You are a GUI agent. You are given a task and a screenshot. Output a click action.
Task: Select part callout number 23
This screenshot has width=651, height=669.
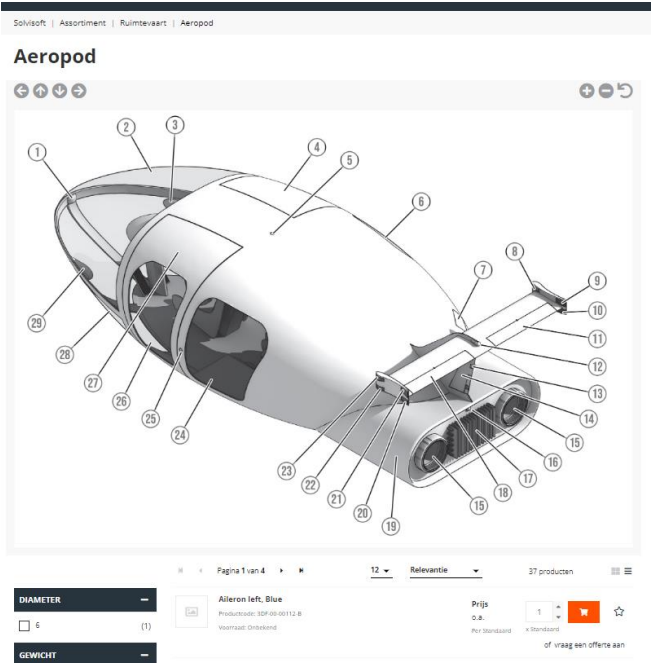pyautogui.click(x=286, y=471)
